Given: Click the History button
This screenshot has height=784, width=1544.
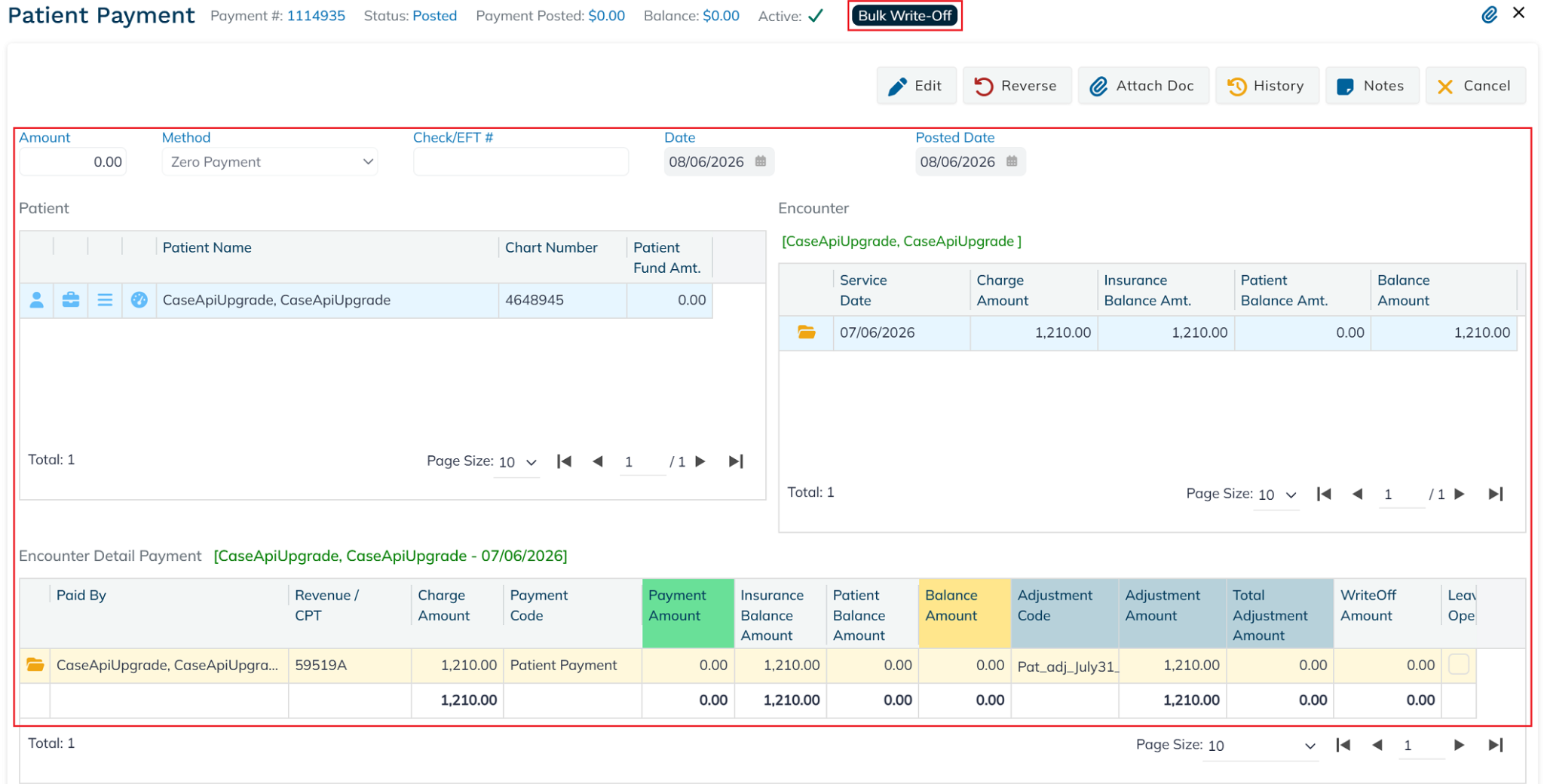Looking at the screenshot, I should (1267, 86).
